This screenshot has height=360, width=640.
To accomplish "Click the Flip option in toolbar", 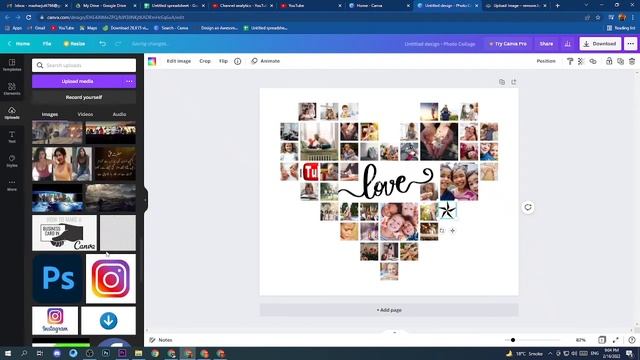I will pyautogui.click(x=223, y=61).
